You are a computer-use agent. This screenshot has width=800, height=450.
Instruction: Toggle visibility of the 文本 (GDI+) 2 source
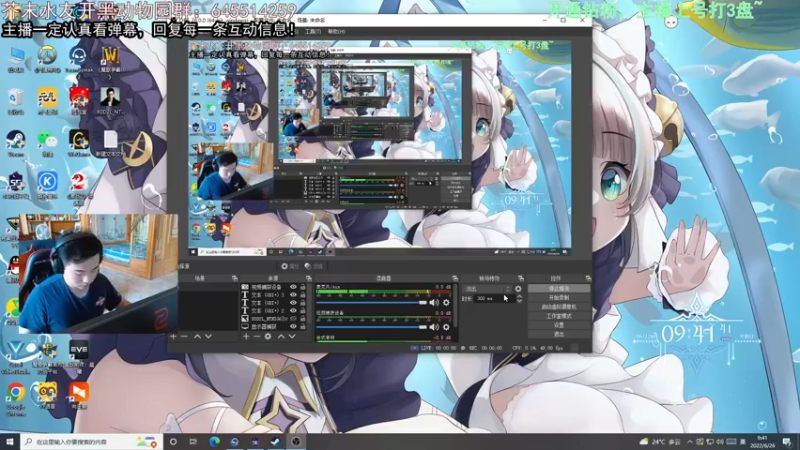(x=293, y=311)
